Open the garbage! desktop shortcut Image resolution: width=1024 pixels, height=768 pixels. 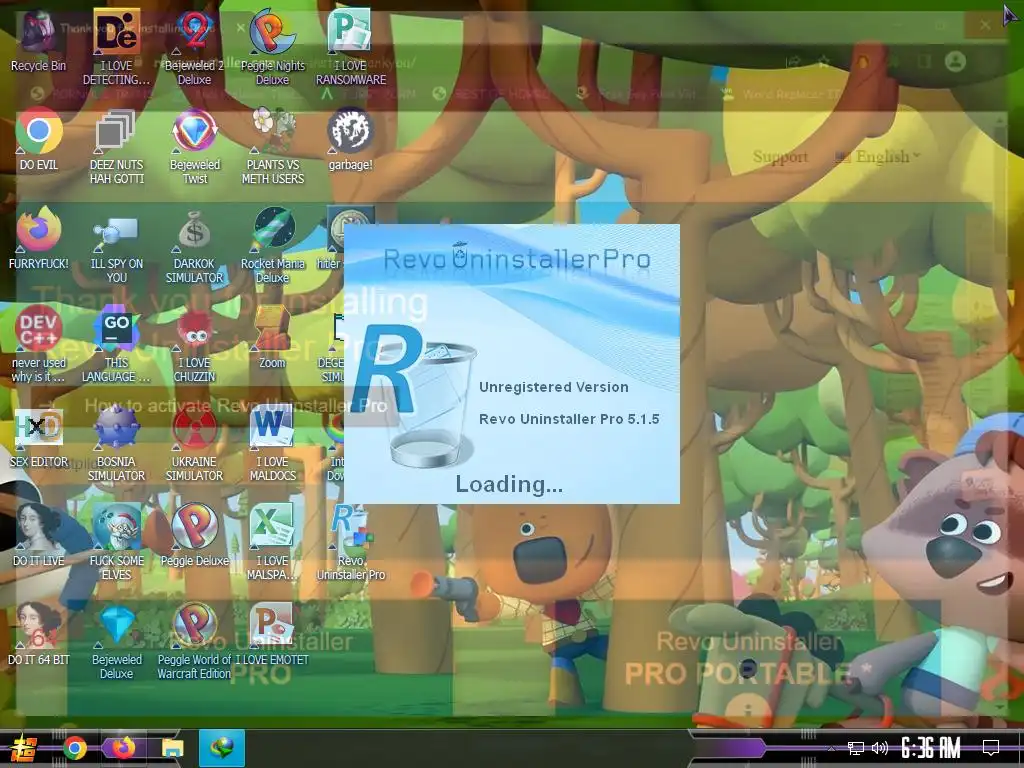click(x=350, y=140)
